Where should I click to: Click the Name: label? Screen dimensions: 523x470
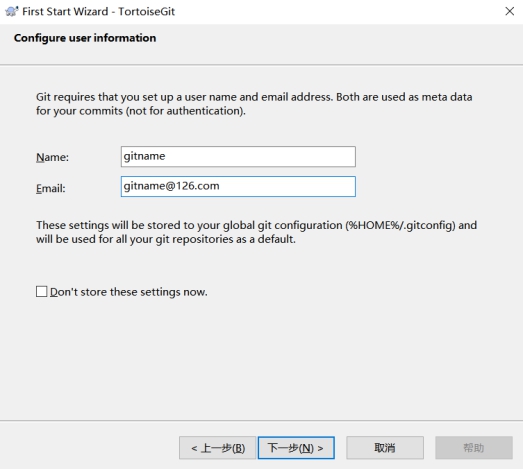coord(52,157)
